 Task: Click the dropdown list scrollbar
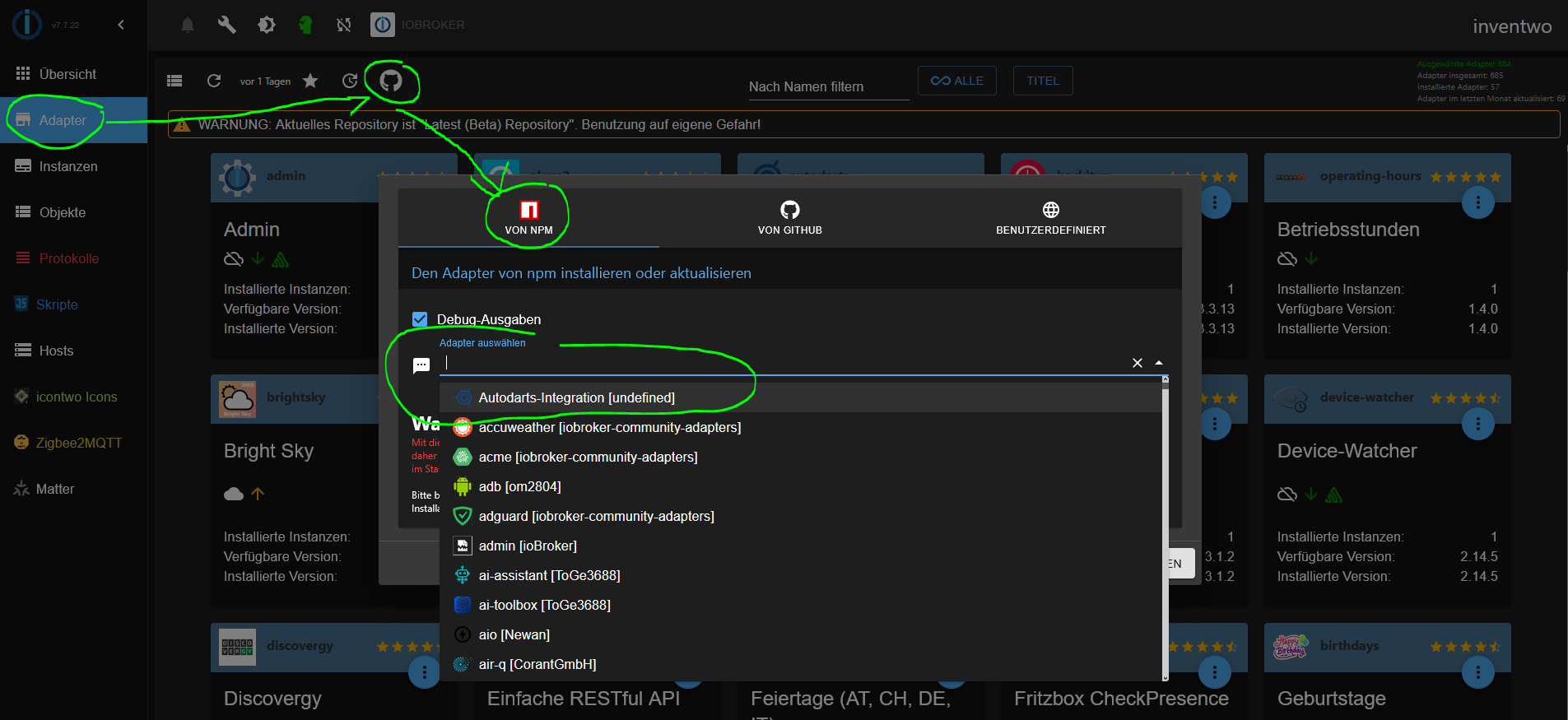[1165, 528]
